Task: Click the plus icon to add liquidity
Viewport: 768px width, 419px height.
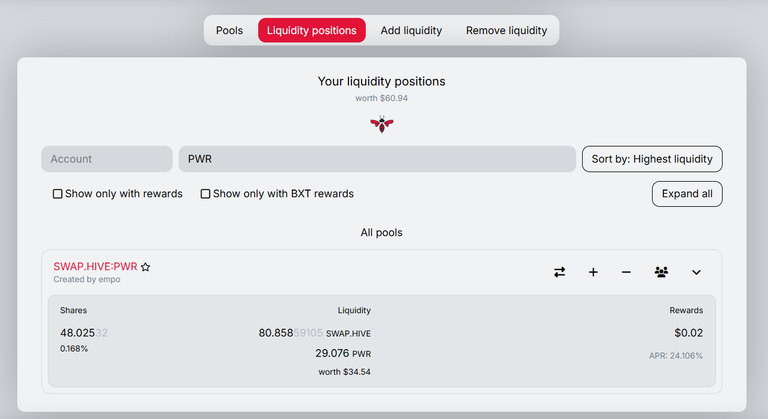Action: 593,272
